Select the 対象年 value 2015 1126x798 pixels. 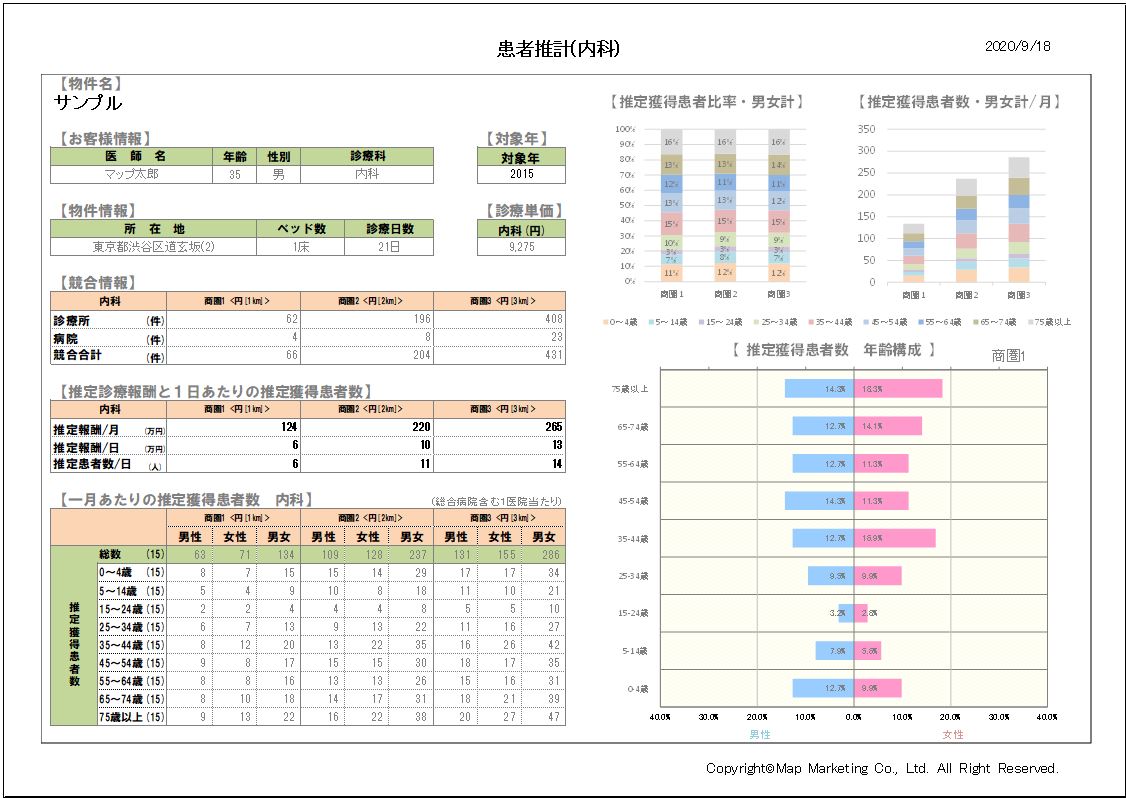click(521, 175)
